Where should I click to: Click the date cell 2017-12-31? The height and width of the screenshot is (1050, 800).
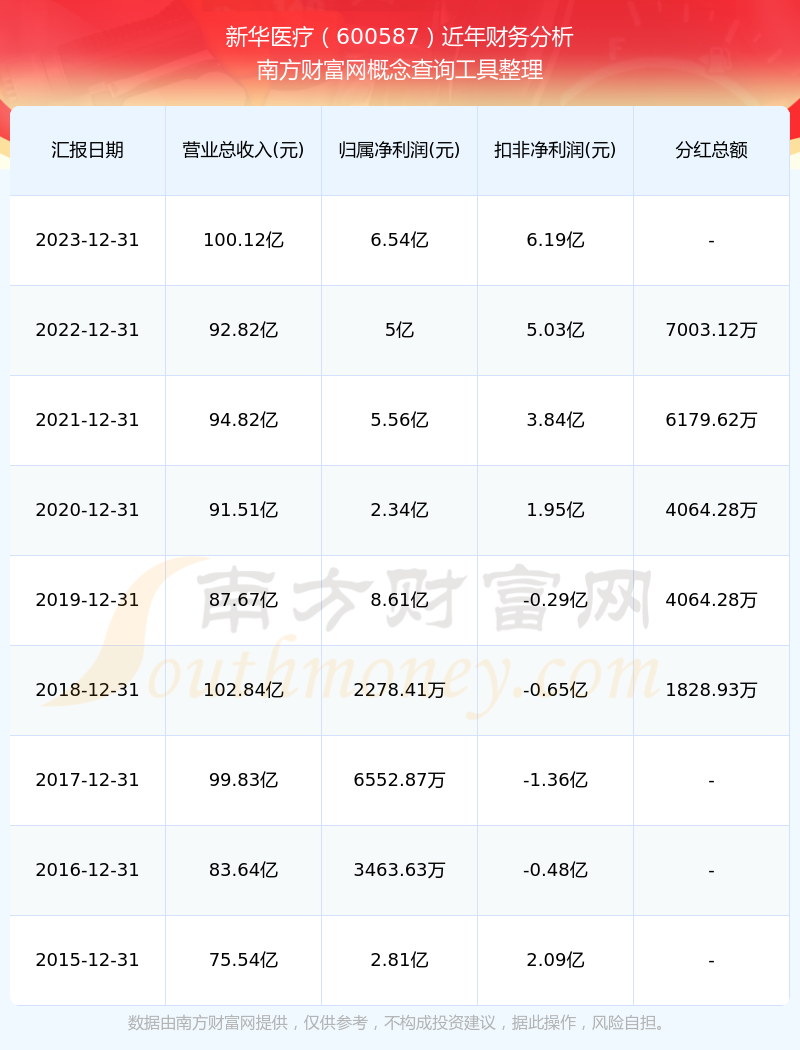coord(88,780)
